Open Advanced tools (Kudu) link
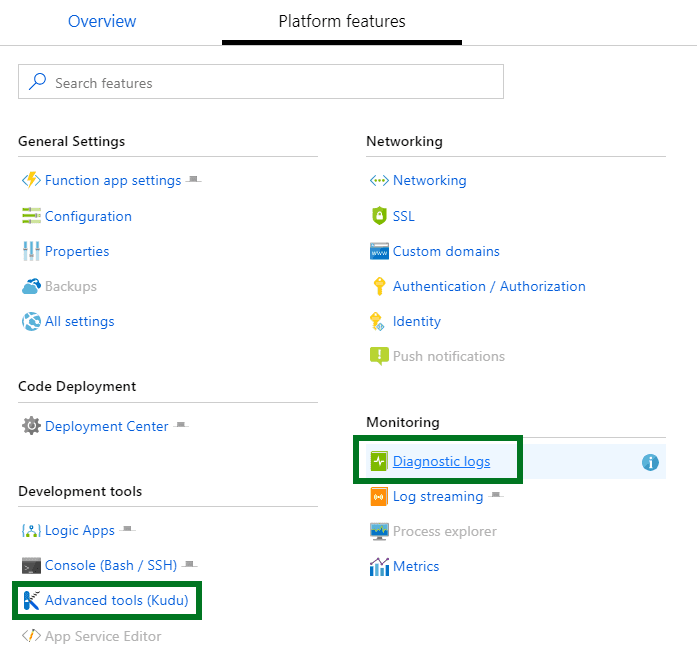Screen dimensions: 697x645 116,601
